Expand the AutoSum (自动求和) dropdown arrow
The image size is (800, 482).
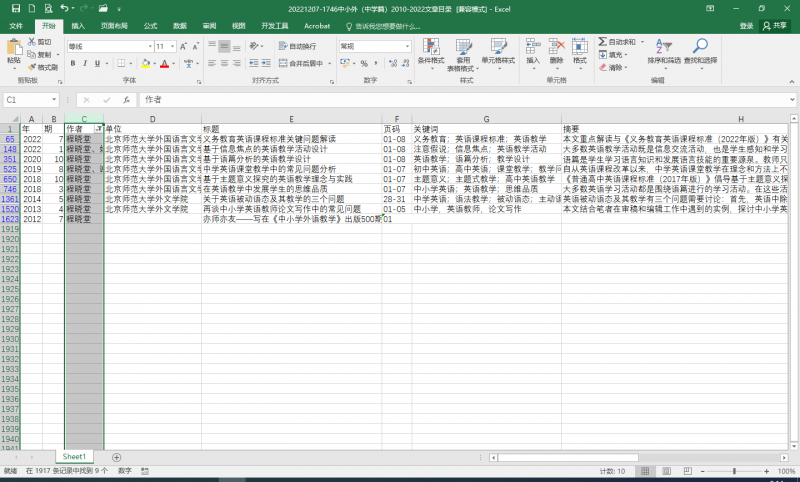642,42
